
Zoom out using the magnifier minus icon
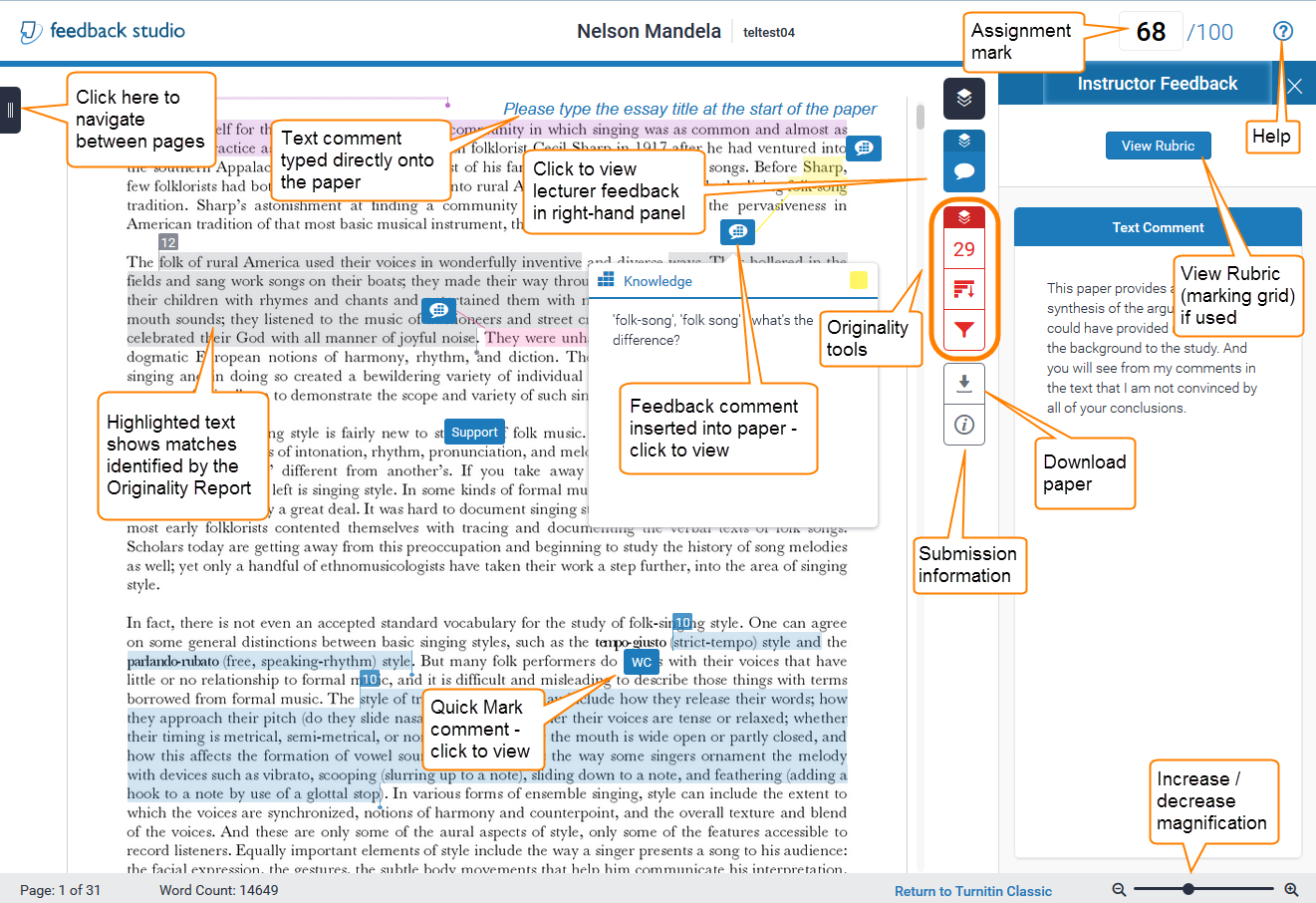click(1119, 887)
